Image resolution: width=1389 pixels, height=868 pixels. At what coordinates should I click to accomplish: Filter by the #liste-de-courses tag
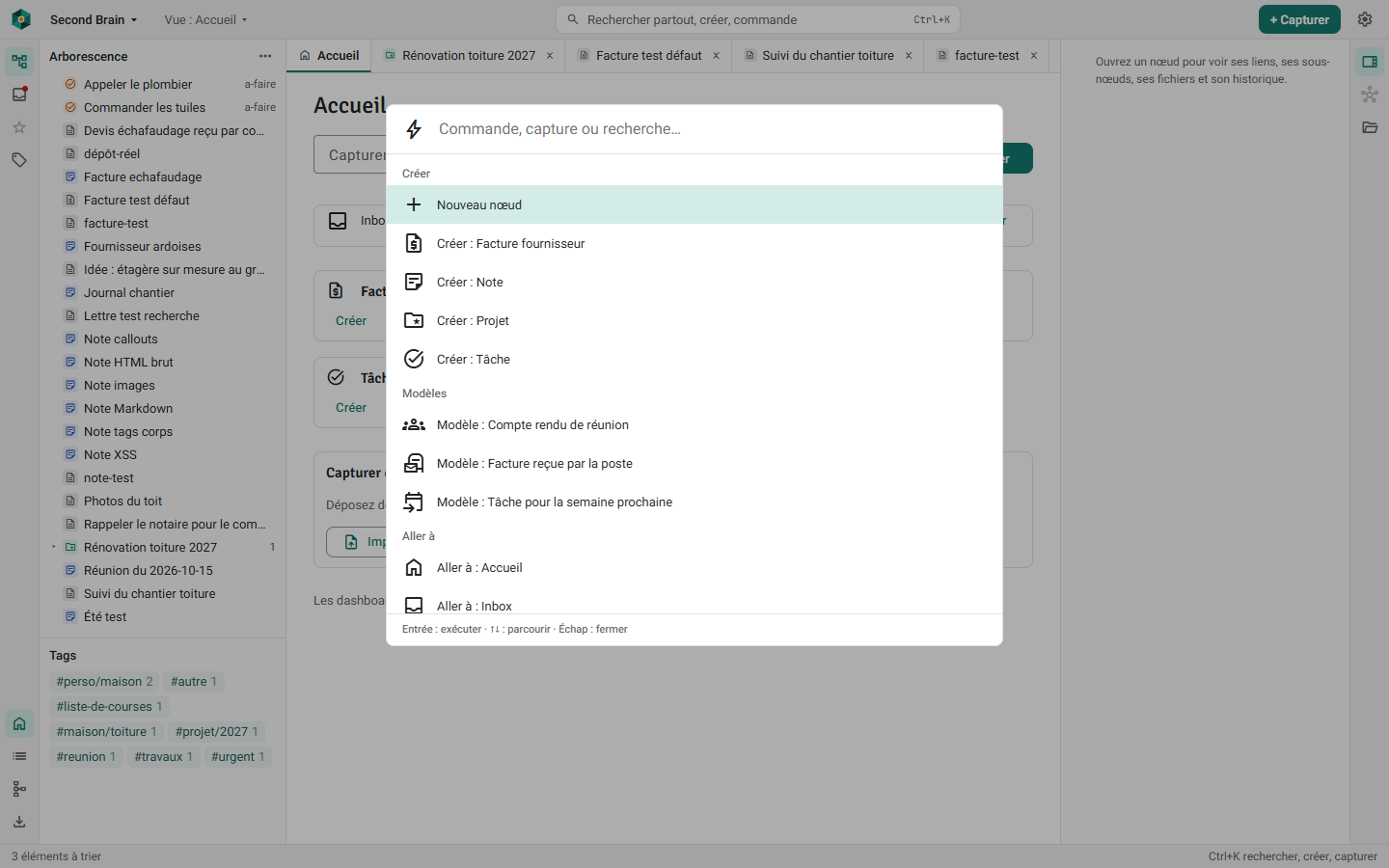(110, 707)
